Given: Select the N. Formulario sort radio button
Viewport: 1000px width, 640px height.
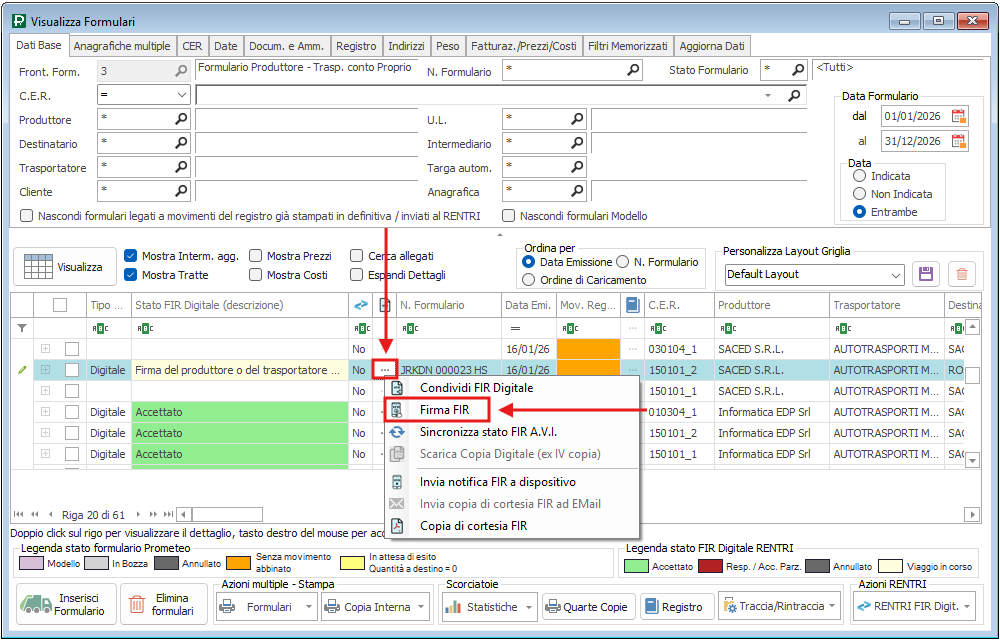Looking at the screenshot, I should pos(623,262).
